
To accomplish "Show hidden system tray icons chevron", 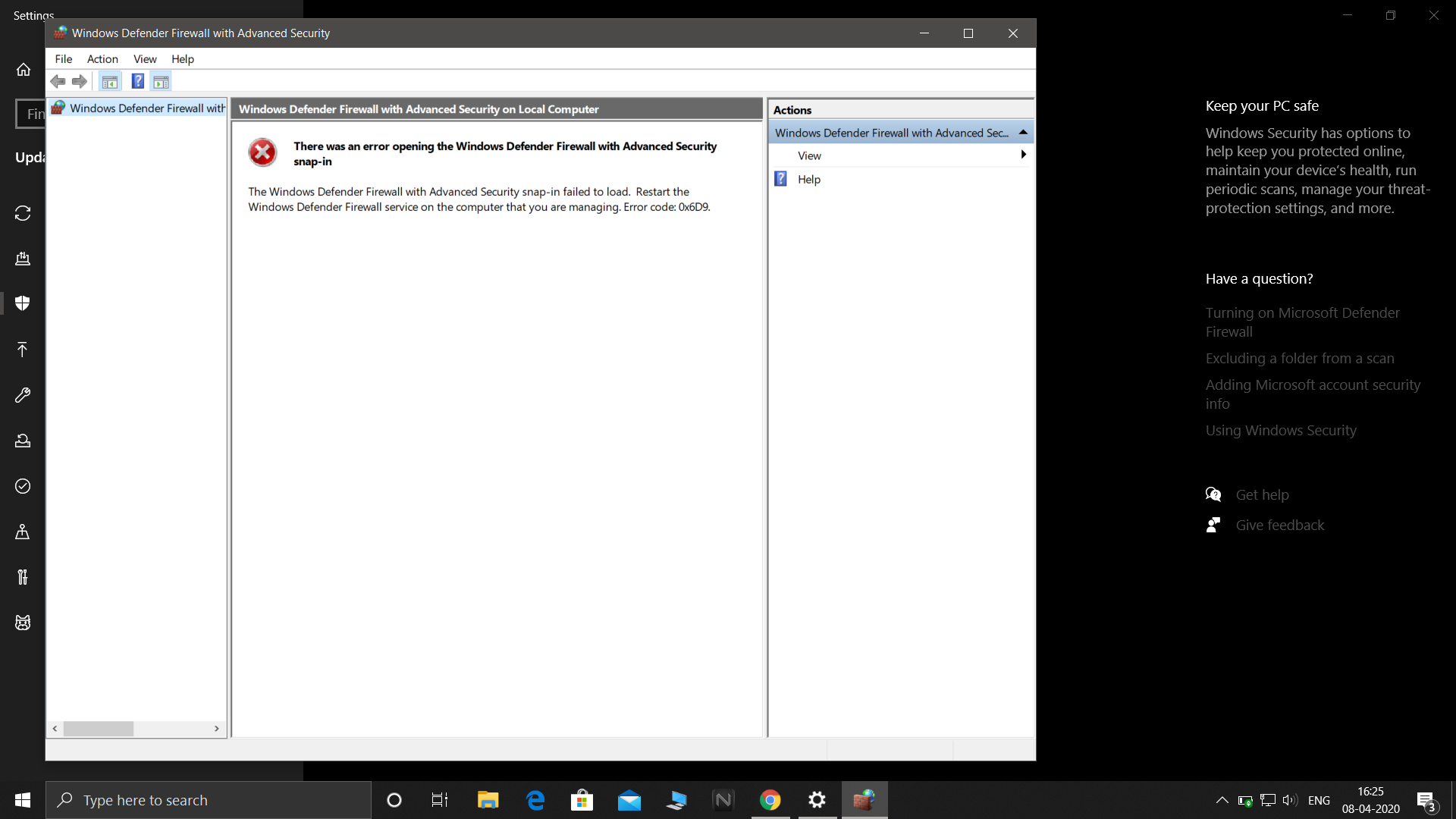I will (x=1222, y=800).
